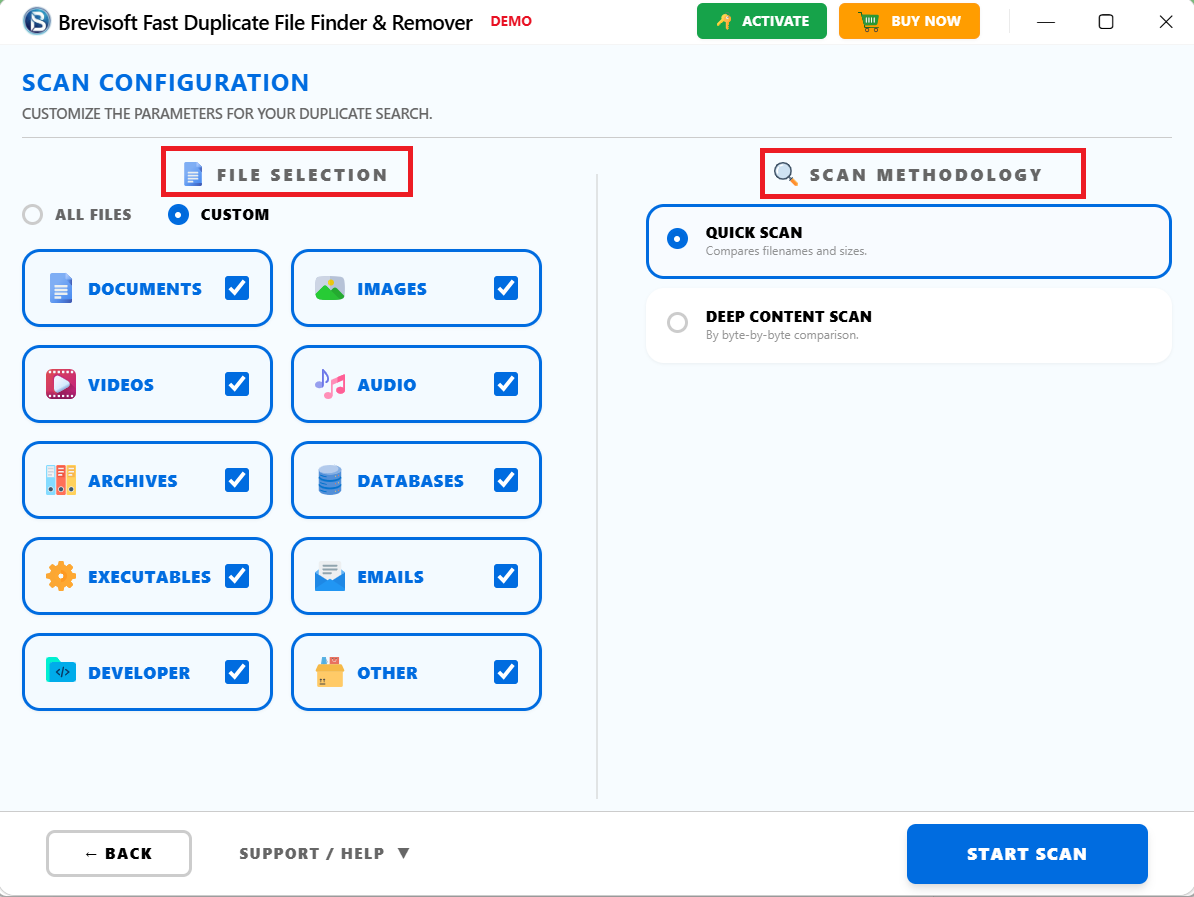Click the Audio music note icon

pyautogui.click(x=330, y=384)
